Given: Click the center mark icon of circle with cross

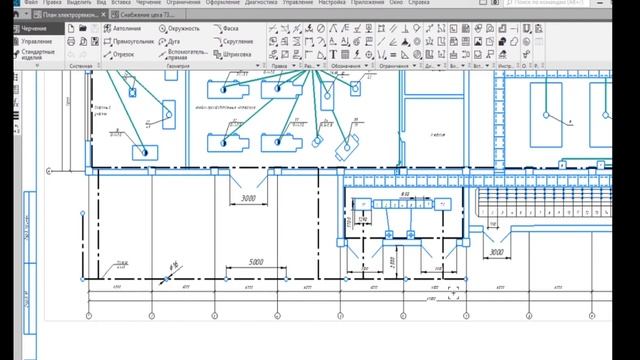Looking at the screenshot, I should point(369,54).
